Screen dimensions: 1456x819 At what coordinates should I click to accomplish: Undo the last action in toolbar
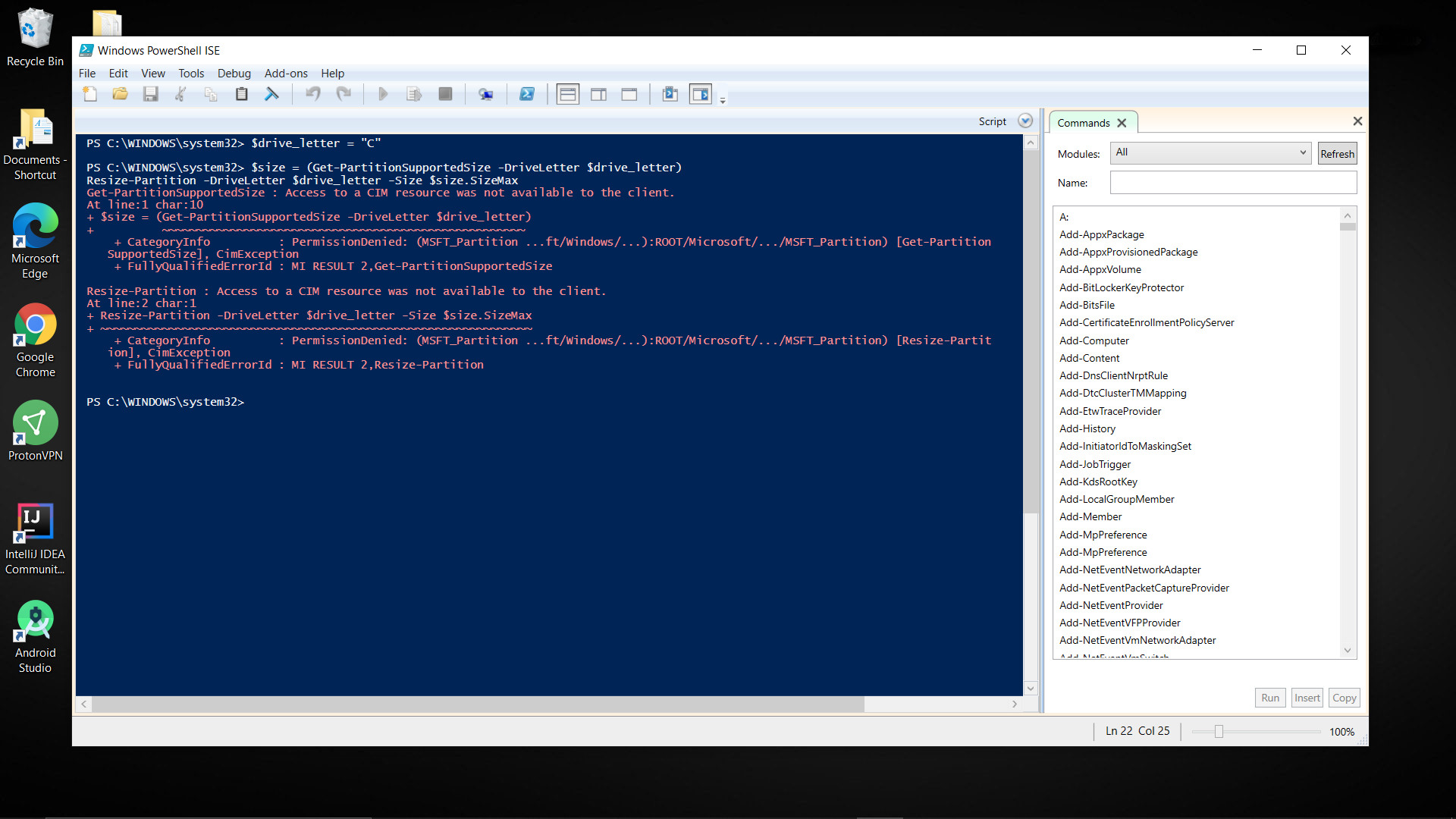point(313,94)
